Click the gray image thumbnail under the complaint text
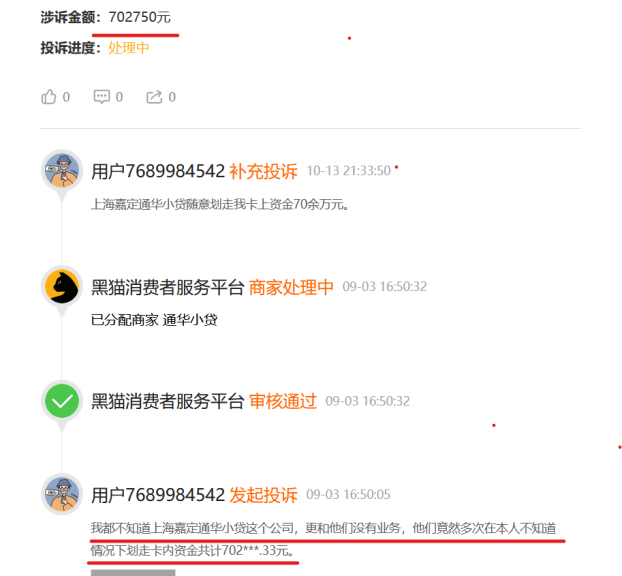622x576 pixels. pos(133,573)
